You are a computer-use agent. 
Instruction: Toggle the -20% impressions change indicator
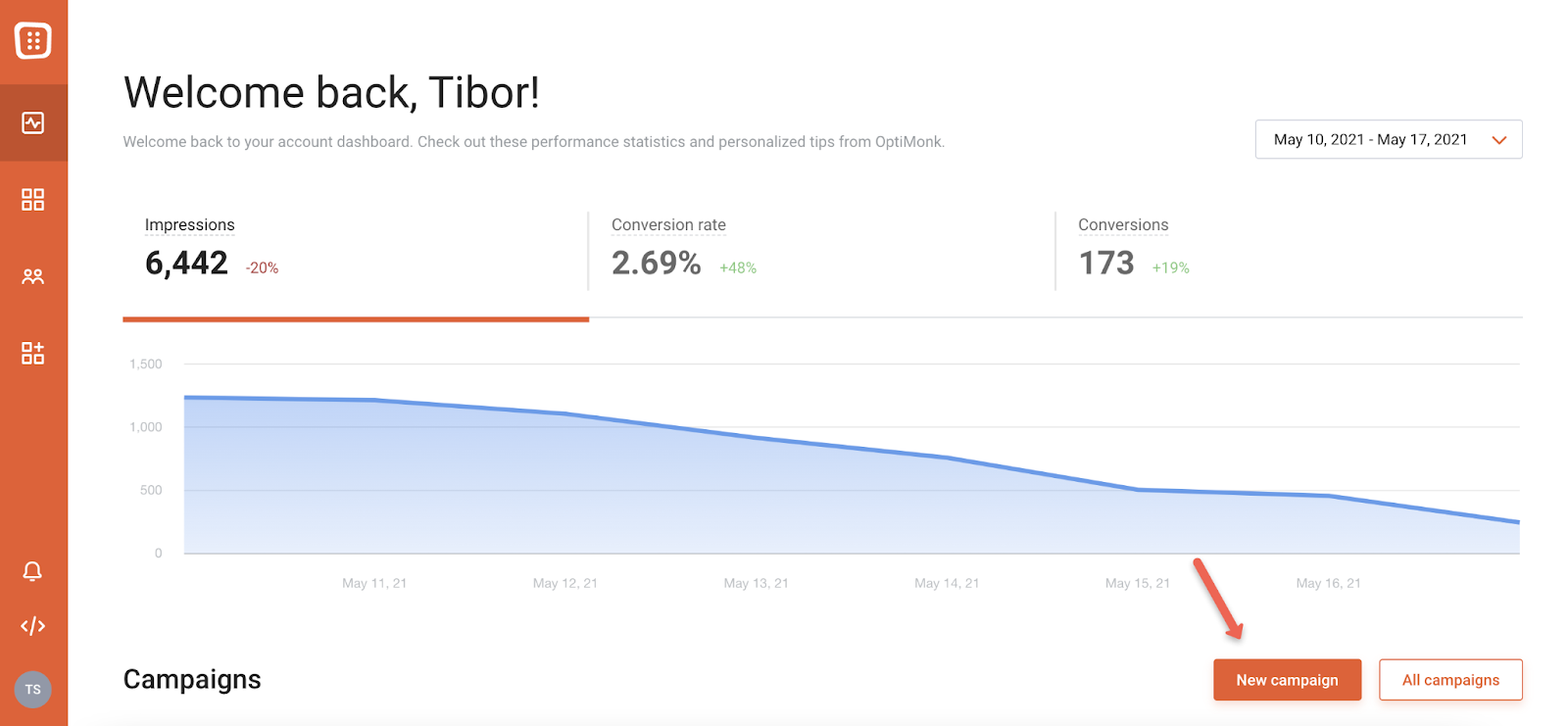pyautogui.click(x=262, y=266)
